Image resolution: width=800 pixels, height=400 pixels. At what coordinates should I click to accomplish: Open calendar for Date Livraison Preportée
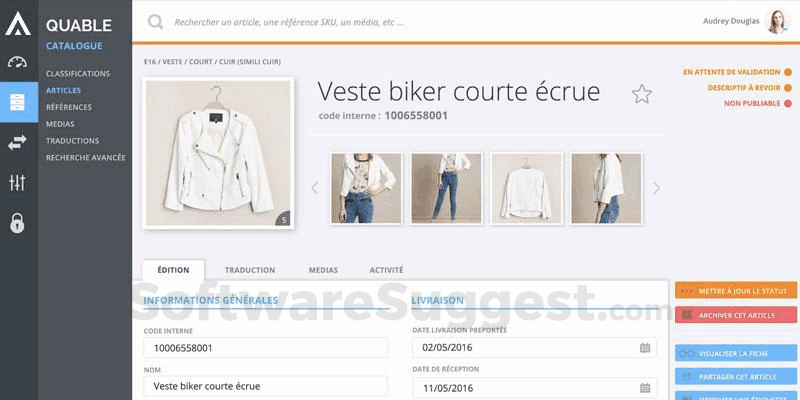click(x=645, y=348)
